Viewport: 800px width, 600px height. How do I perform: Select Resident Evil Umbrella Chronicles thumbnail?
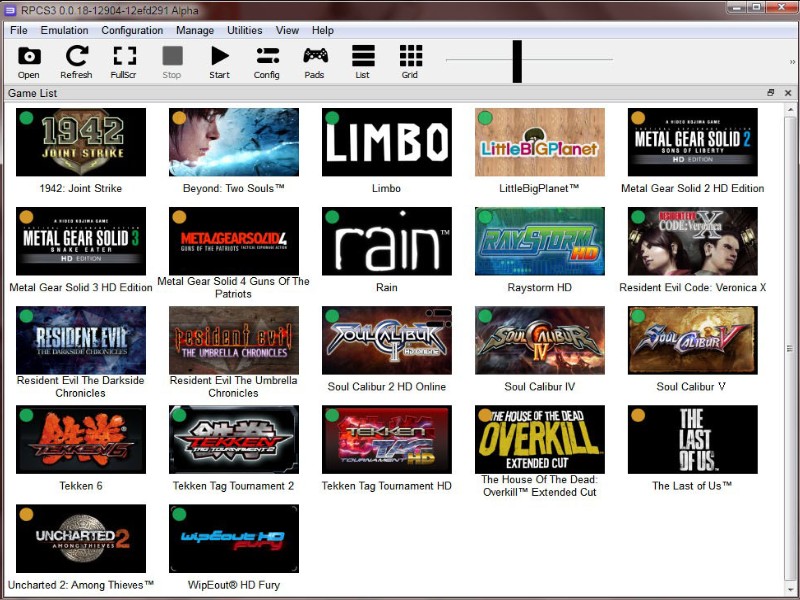click(x=234, y=340)
